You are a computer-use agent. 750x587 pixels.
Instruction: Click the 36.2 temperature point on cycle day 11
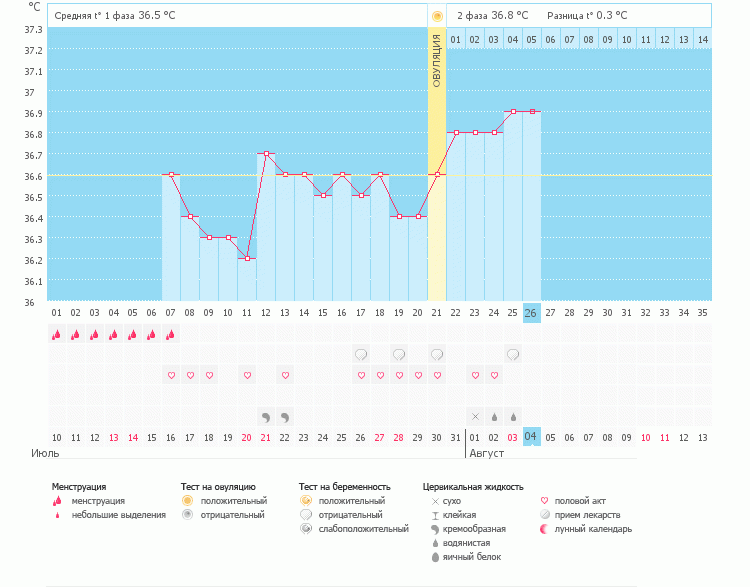[247, 258]
